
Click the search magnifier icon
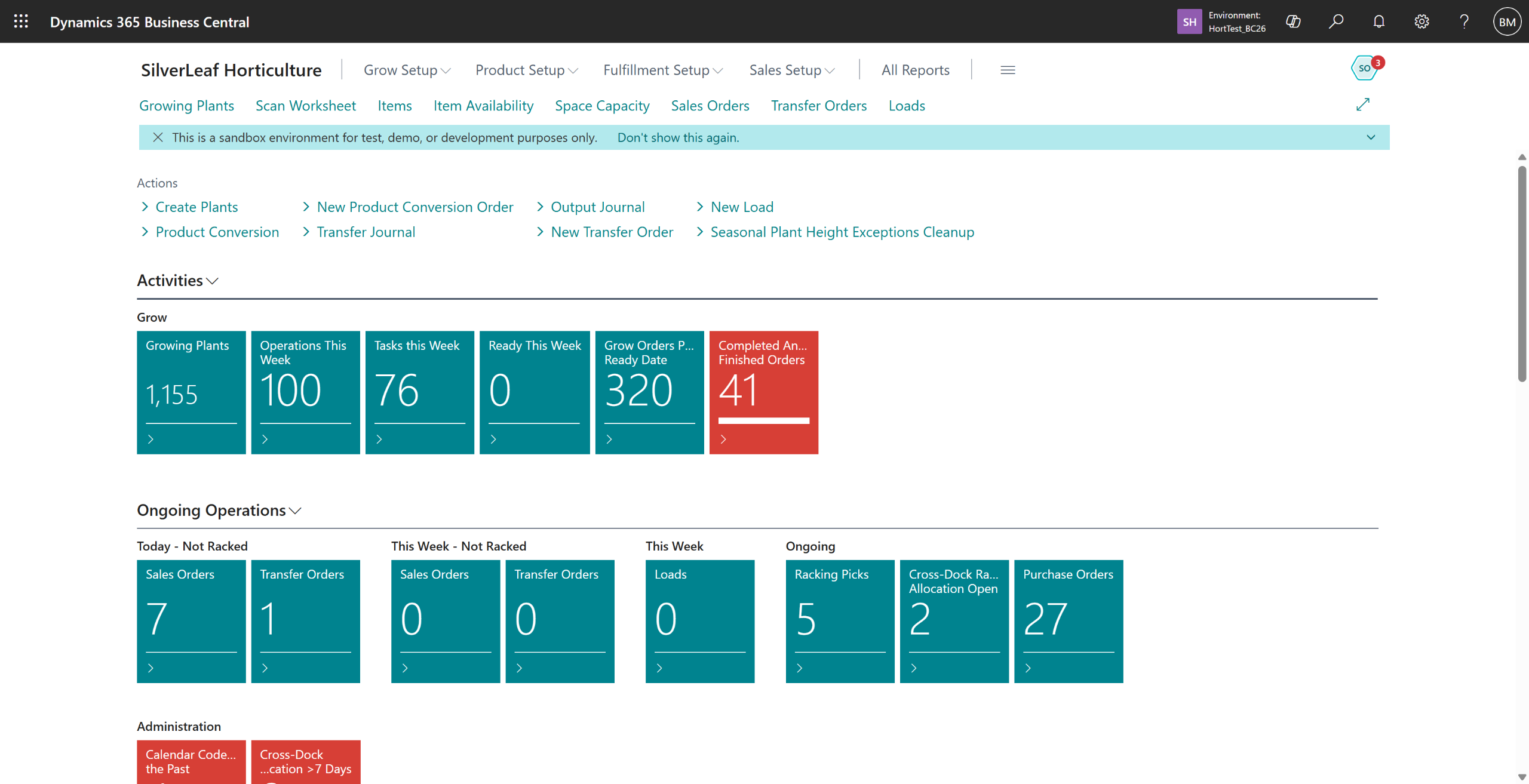1336,22
